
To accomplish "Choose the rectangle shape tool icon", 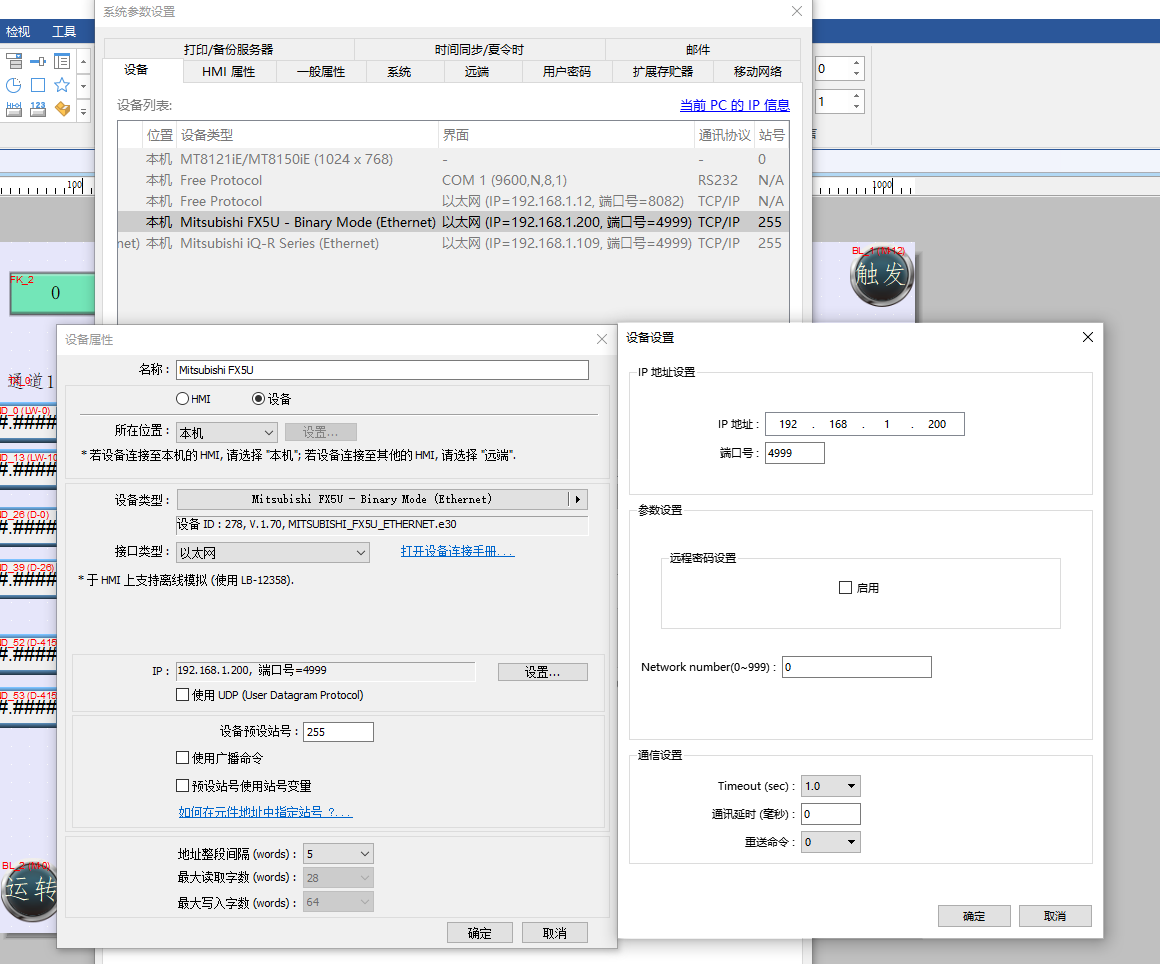I will tap(38, 85).
